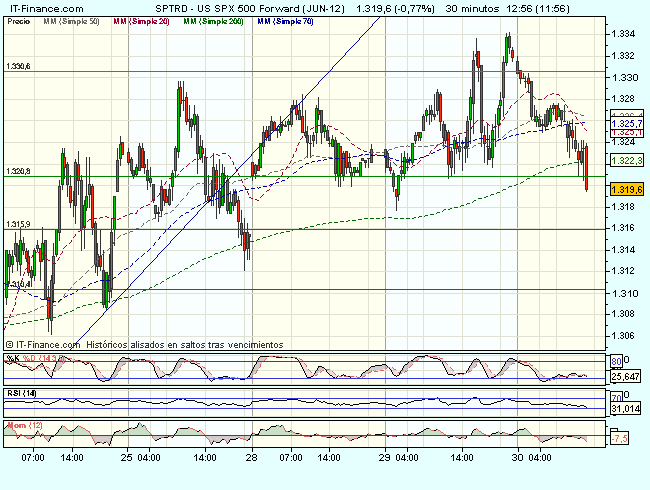This screenshot has width=650, height=490.
Task: Click the '%K %D' stochastic indicator label
Action: click(x=35, y=358)
